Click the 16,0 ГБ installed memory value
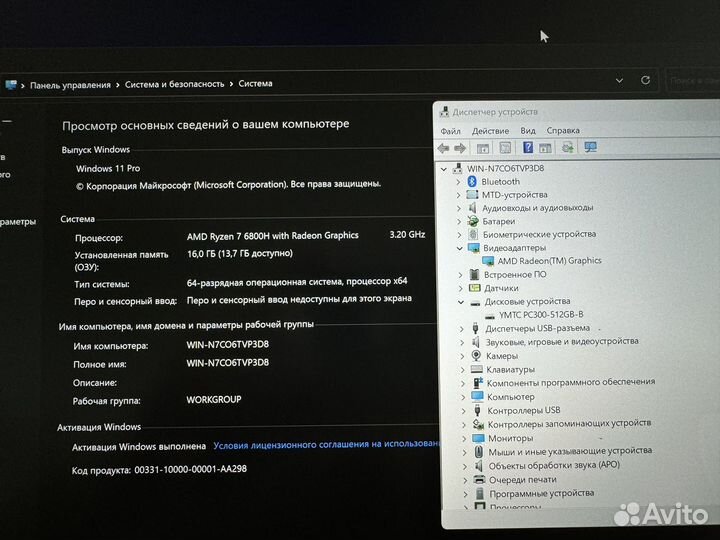720x540 pixels. [x=239, y=253]
